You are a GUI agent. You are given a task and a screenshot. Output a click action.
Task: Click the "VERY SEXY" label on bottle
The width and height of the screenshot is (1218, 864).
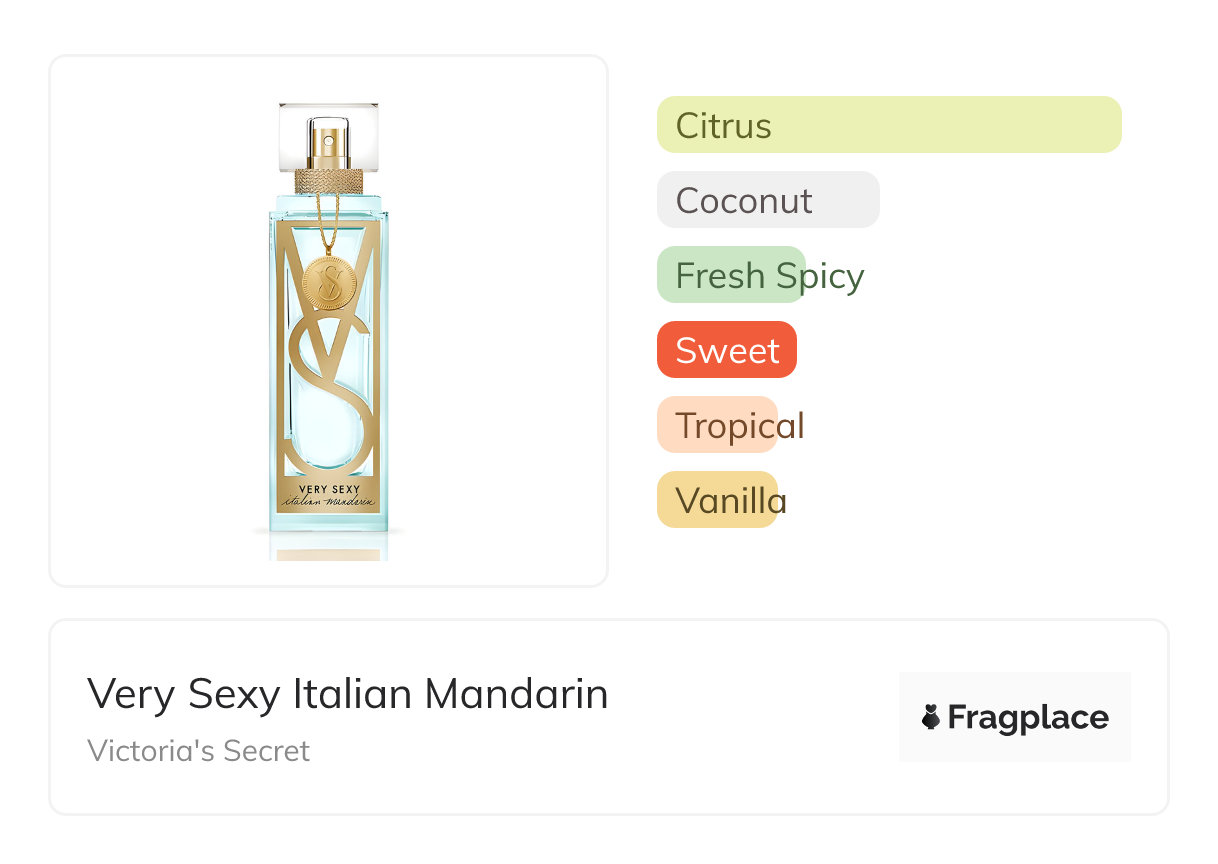(329, 487)
